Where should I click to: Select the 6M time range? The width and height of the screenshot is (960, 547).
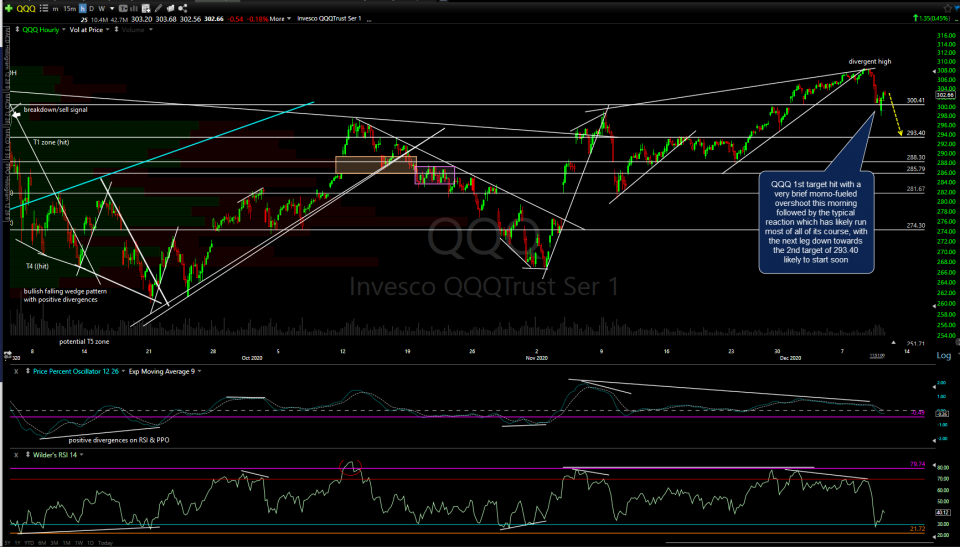pyautogui.click(x=42, y=543)
